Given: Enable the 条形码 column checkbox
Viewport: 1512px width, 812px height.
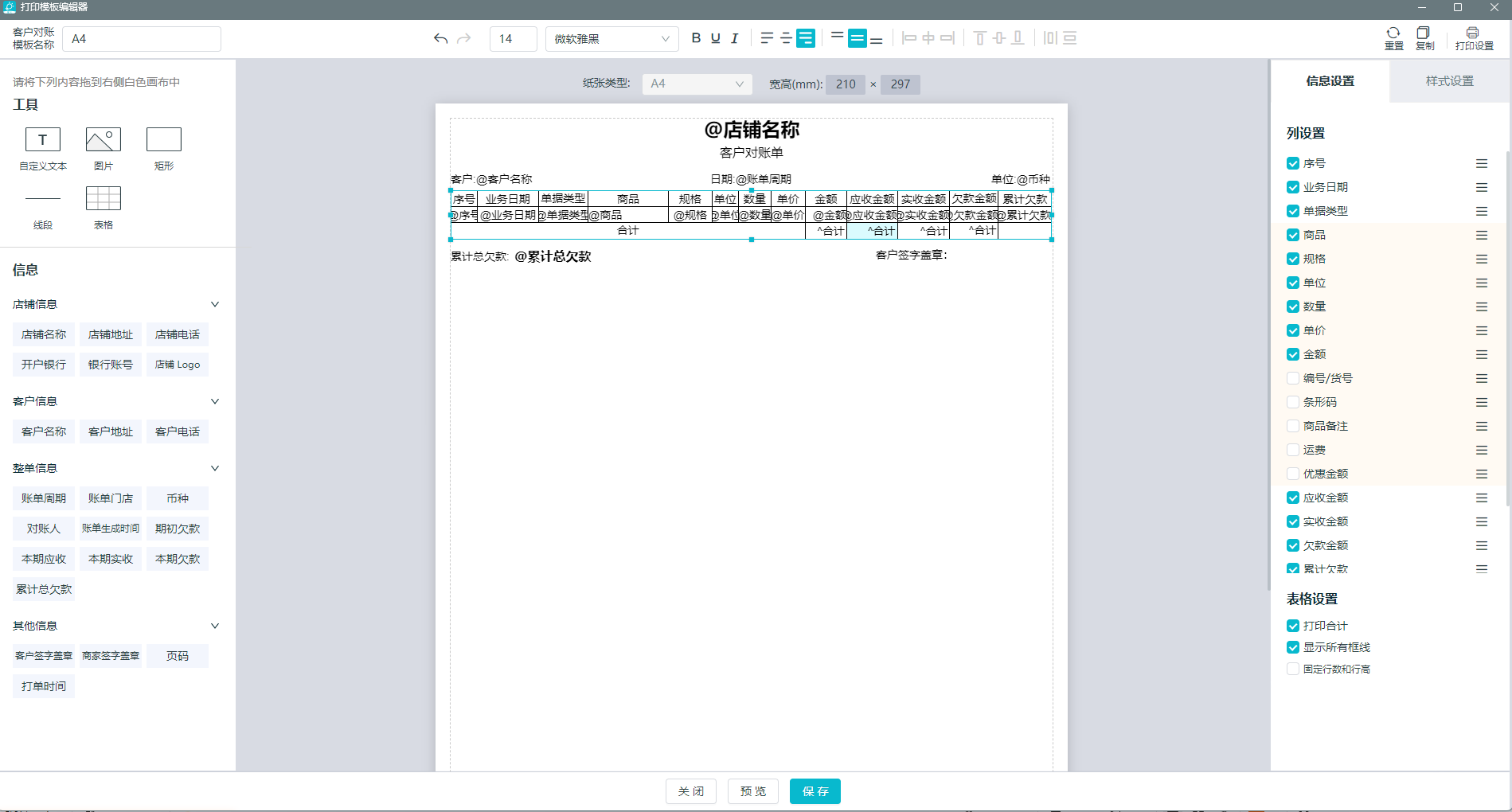Looking at the screenshot, I should click(x=1293, y=402).
